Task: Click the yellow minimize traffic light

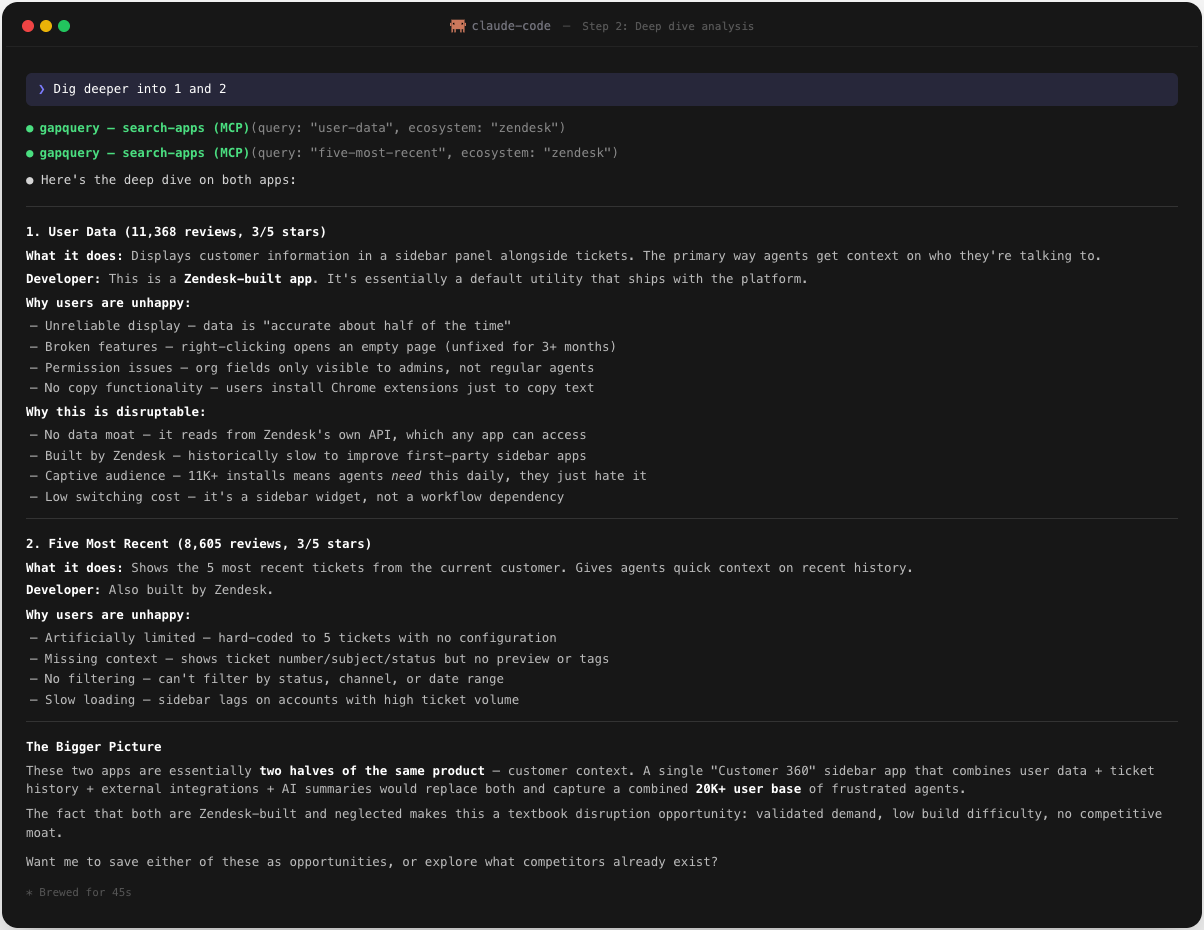Action: (x=45, y=26)
